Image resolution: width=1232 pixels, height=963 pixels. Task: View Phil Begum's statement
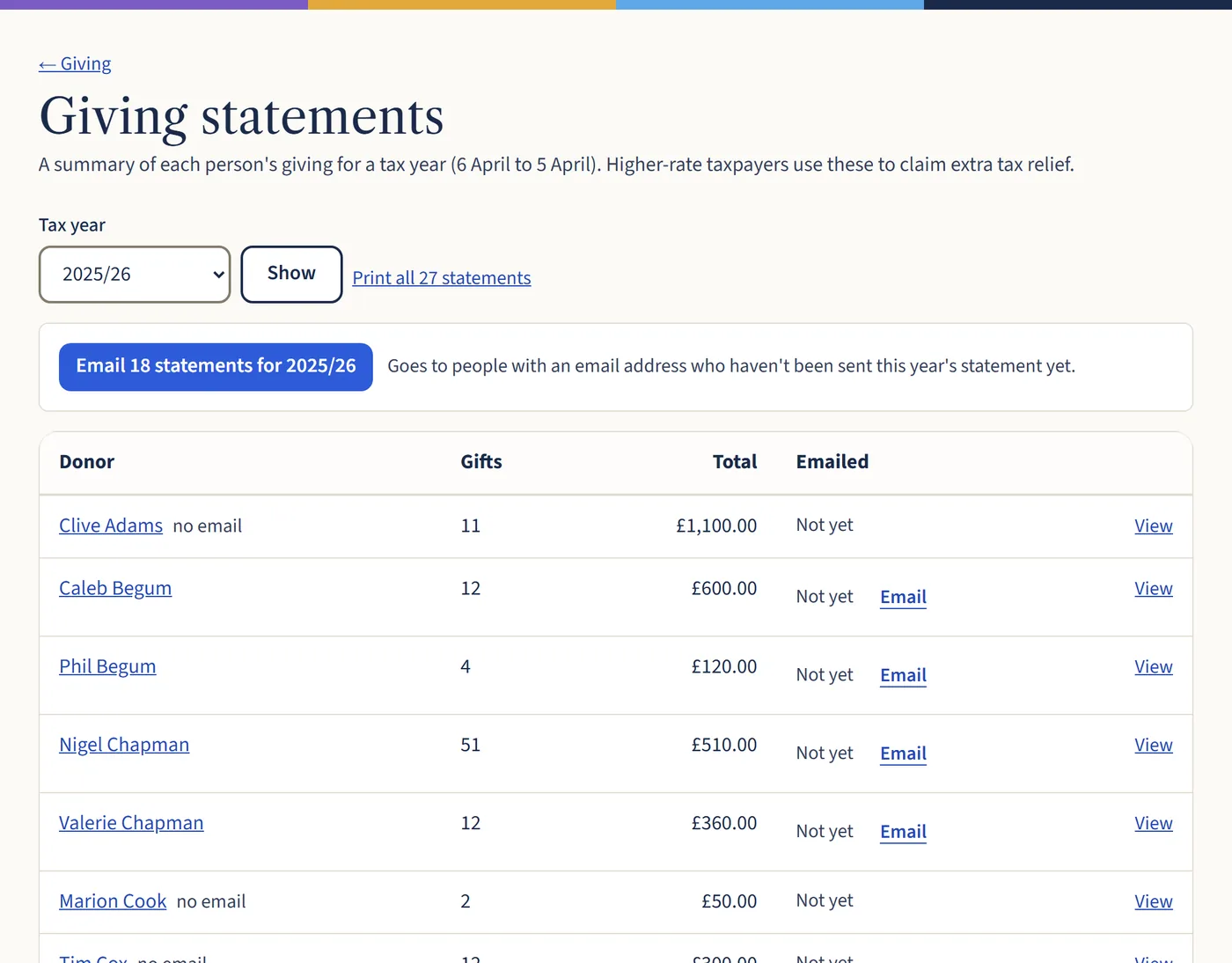pos(1154,666)
